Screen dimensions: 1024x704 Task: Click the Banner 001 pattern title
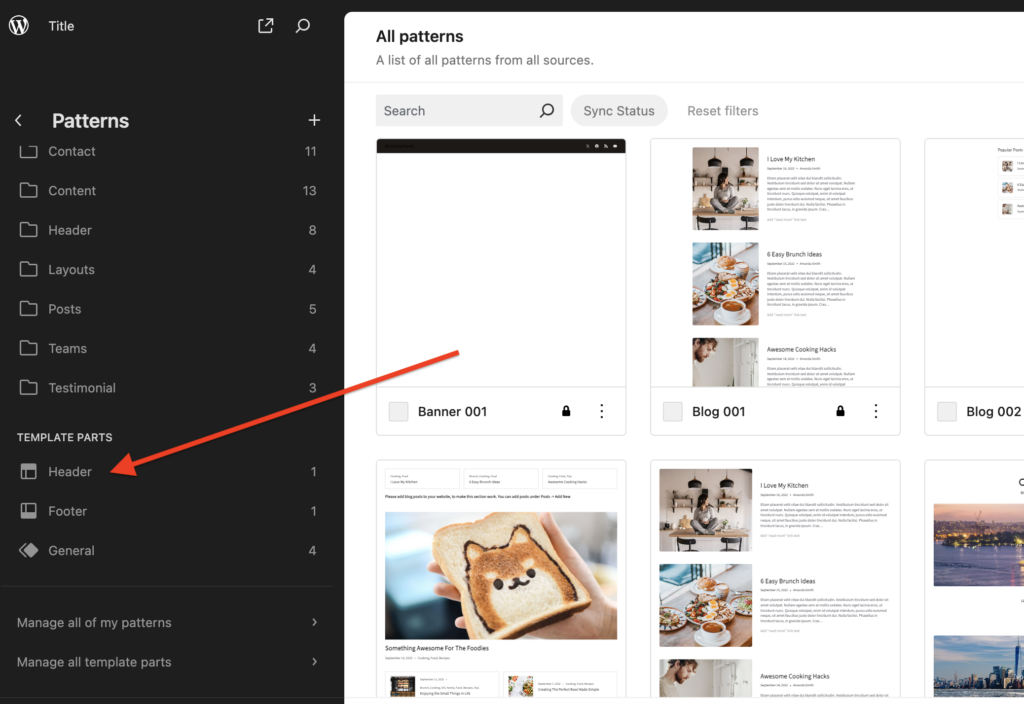click(x=452, y=411)
